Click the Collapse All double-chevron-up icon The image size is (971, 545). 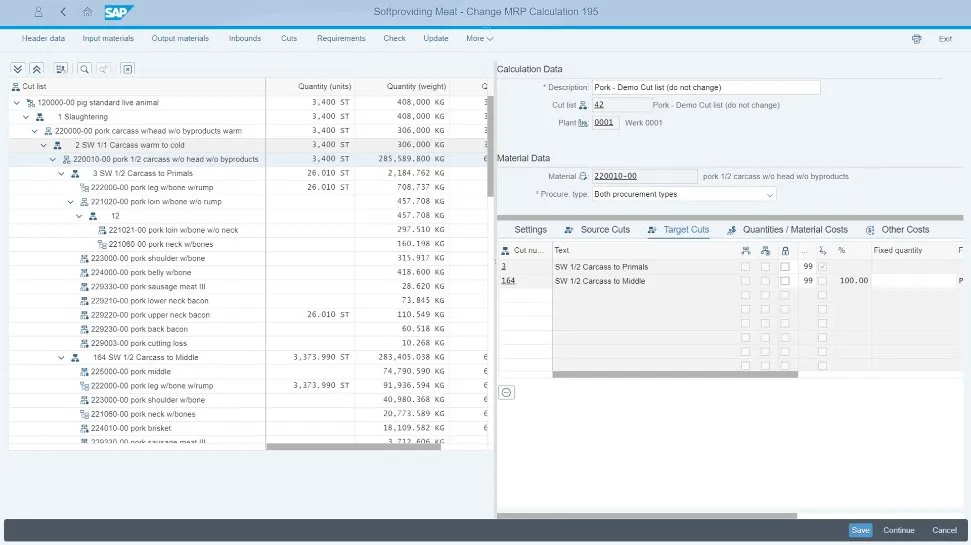(x=37, y=69)
